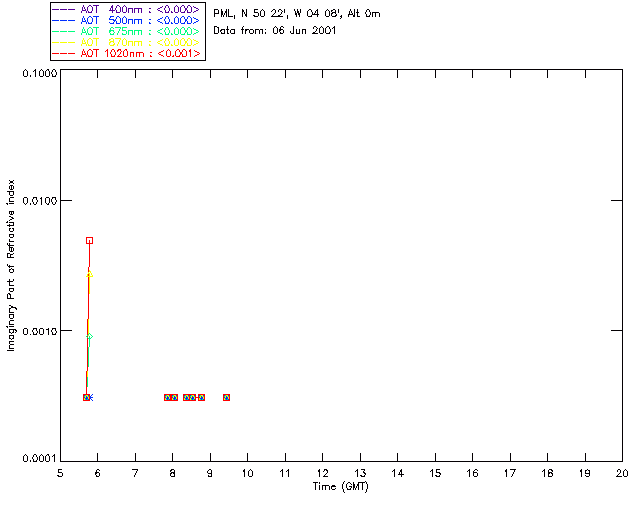Click the 0.0010 y-axis tick label
Image resolution: width=640 pixels, height=512 pixels.
click(x=40, y=331)
